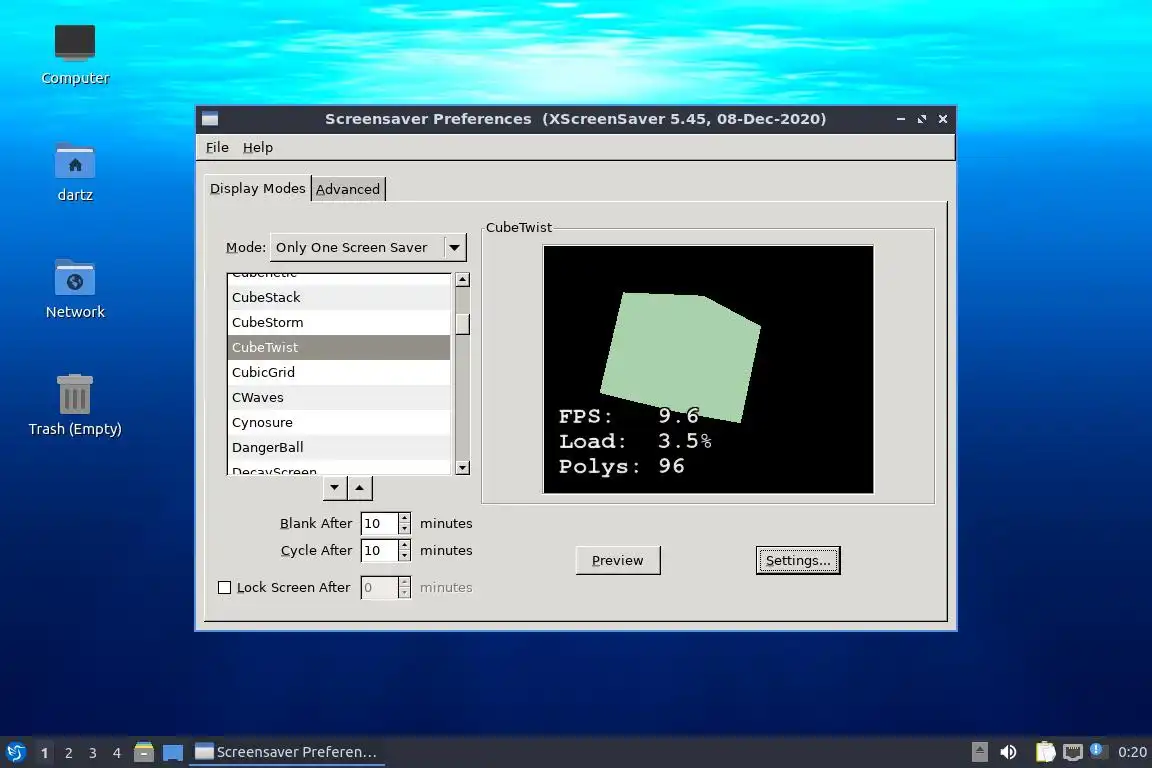
Task: Open the Settings... button
Action: point(798,560)
